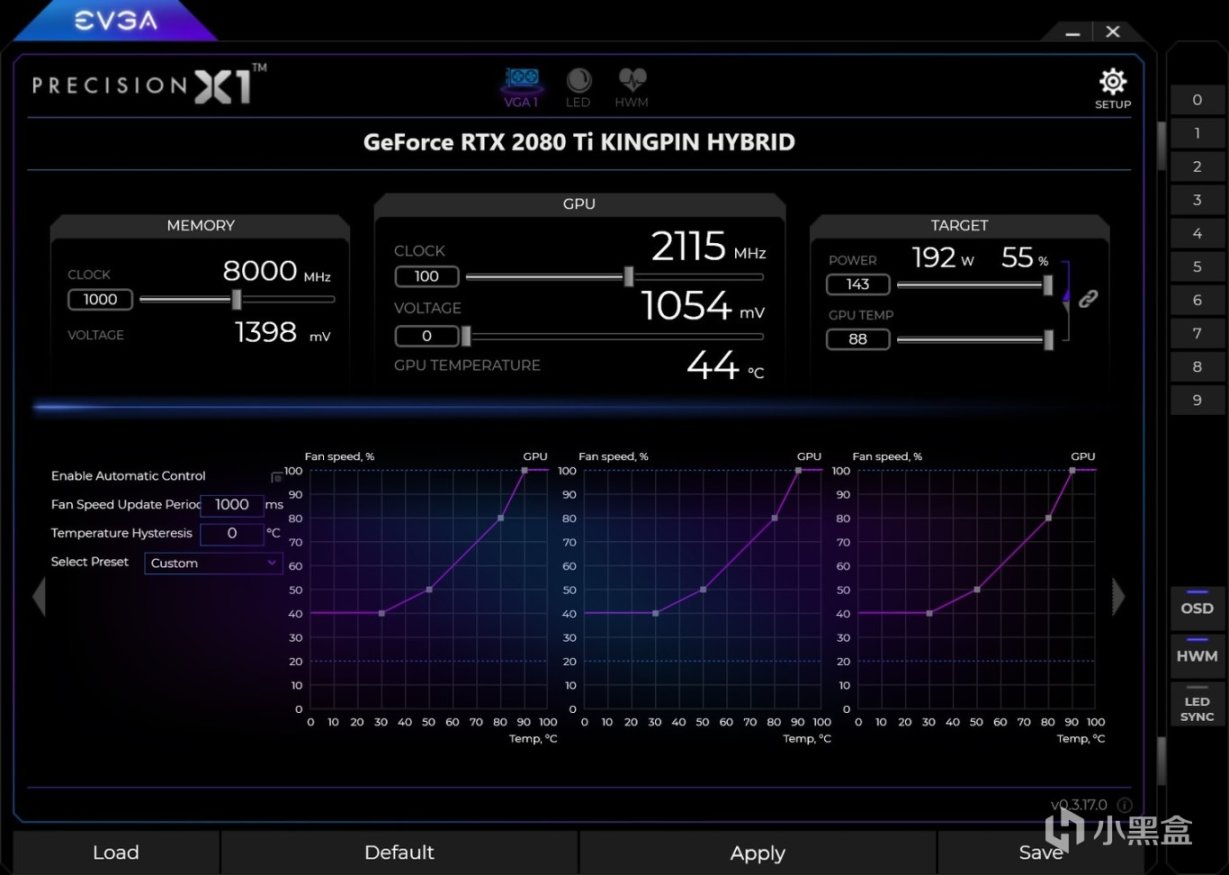Click the 2115 MHz GPU clock reading
Image resolution: width=1229 pixels, height=875 pixels.
click(708, 246)
